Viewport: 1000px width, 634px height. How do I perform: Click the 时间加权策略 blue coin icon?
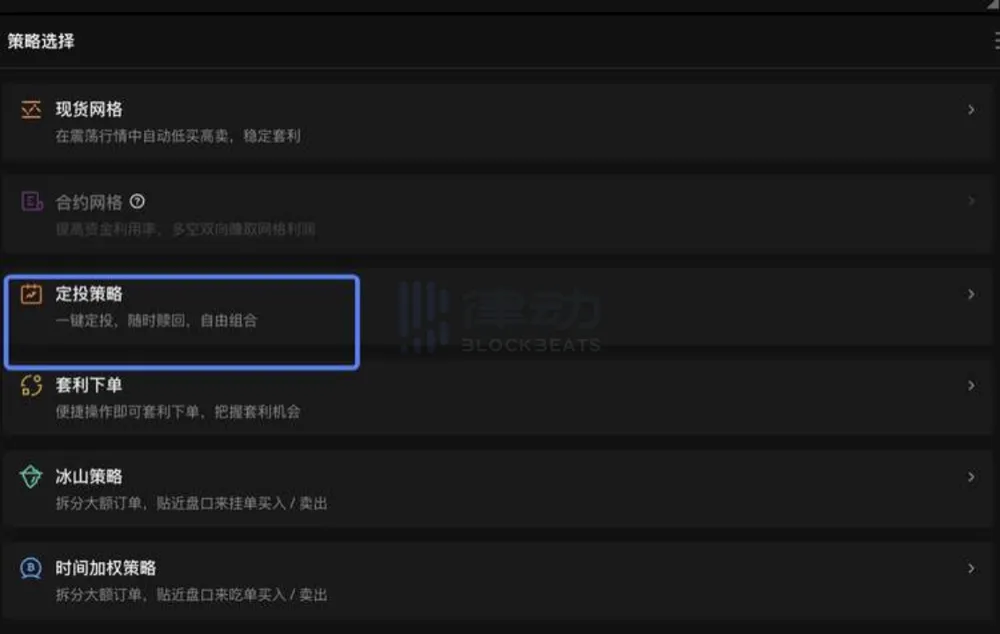[x=31, y=568]
